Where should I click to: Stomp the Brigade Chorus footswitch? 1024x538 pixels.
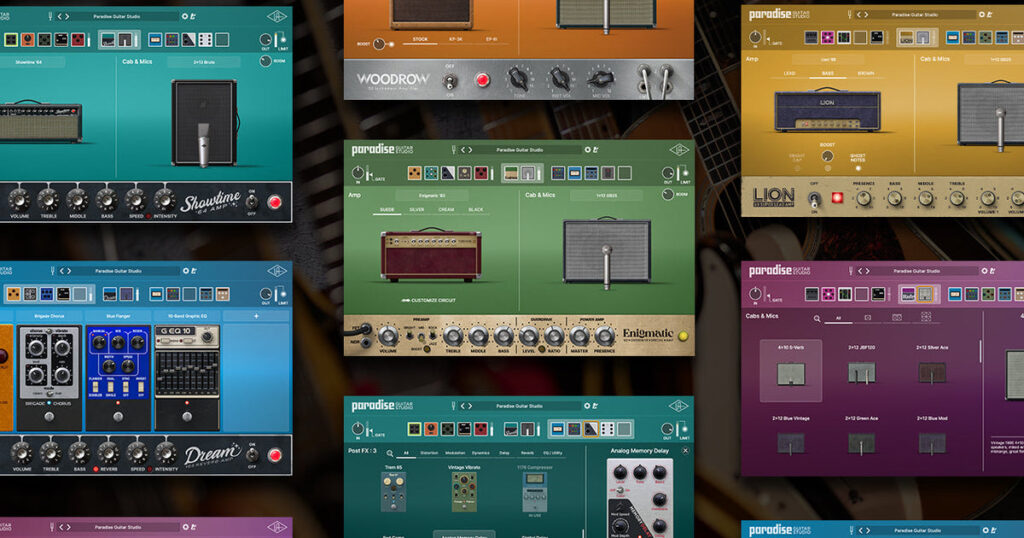(49, 417)
